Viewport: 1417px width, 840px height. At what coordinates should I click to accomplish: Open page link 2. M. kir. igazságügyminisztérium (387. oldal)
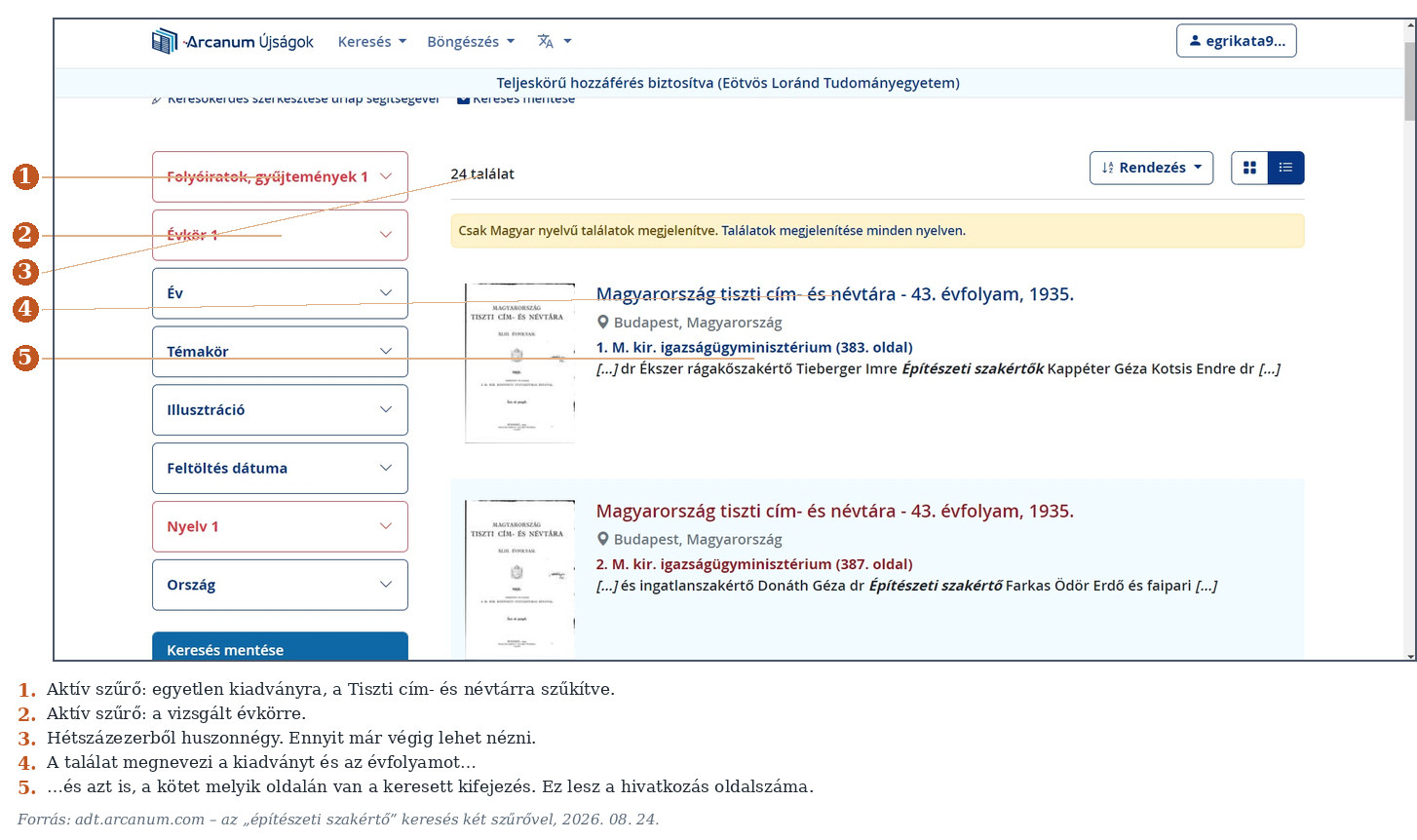754,564
